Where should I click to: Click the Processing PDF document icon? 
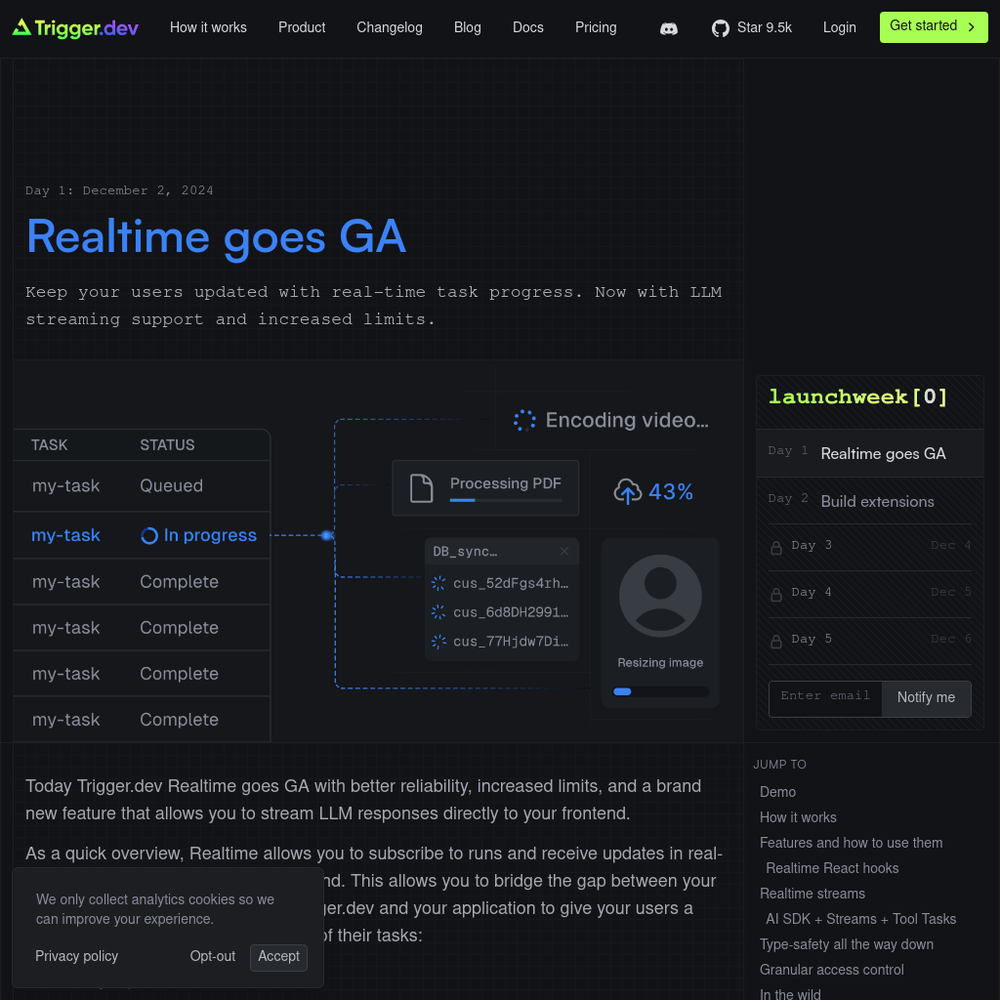pos(421,489)
